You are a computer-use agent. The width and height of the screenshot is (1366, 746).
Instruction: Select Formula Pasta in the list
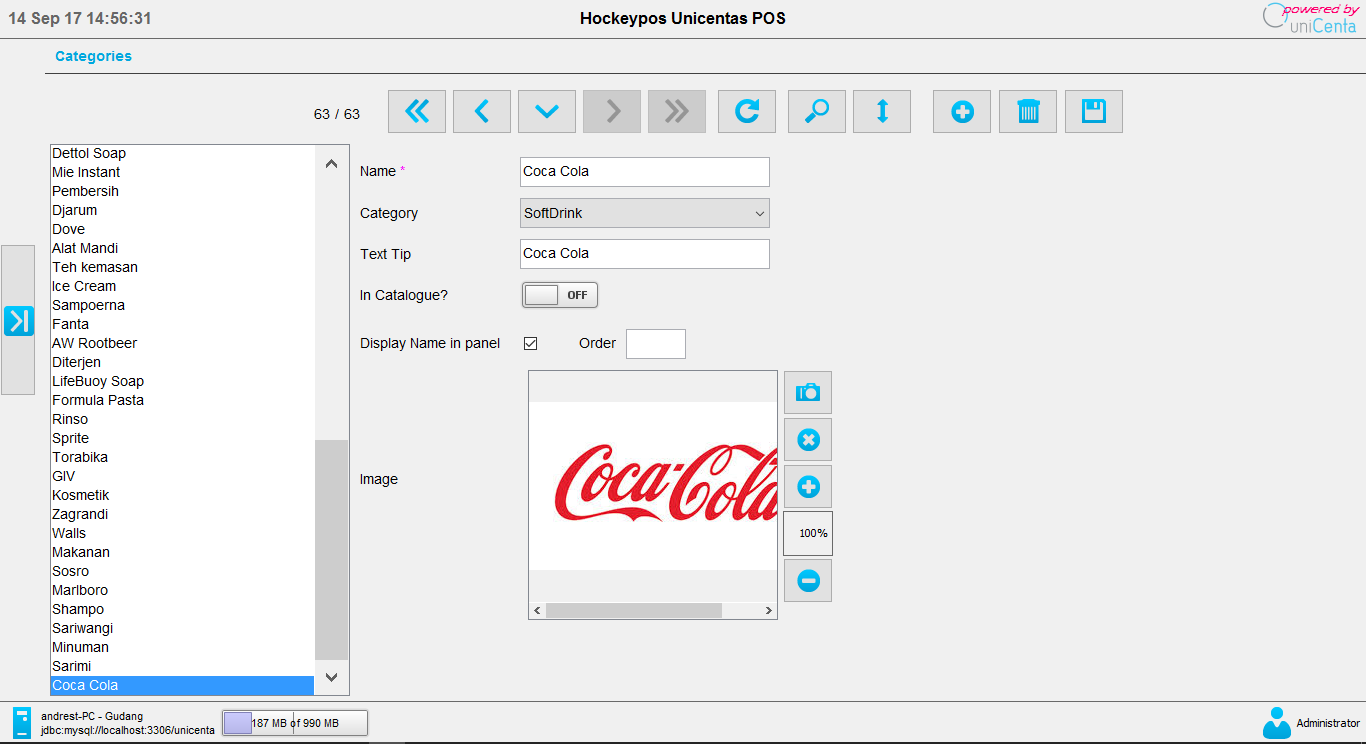183,400
